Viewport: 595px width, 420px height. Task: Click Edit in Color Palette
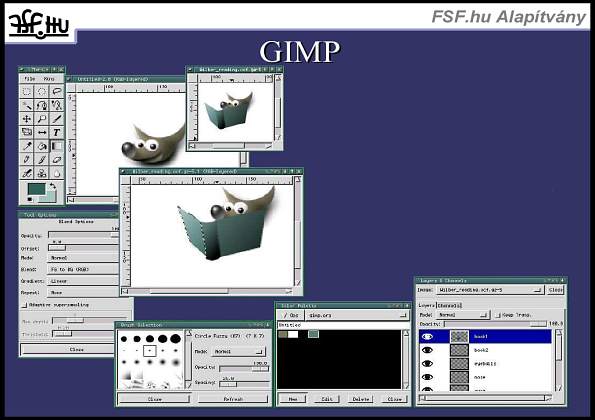(x=327, y=399)
